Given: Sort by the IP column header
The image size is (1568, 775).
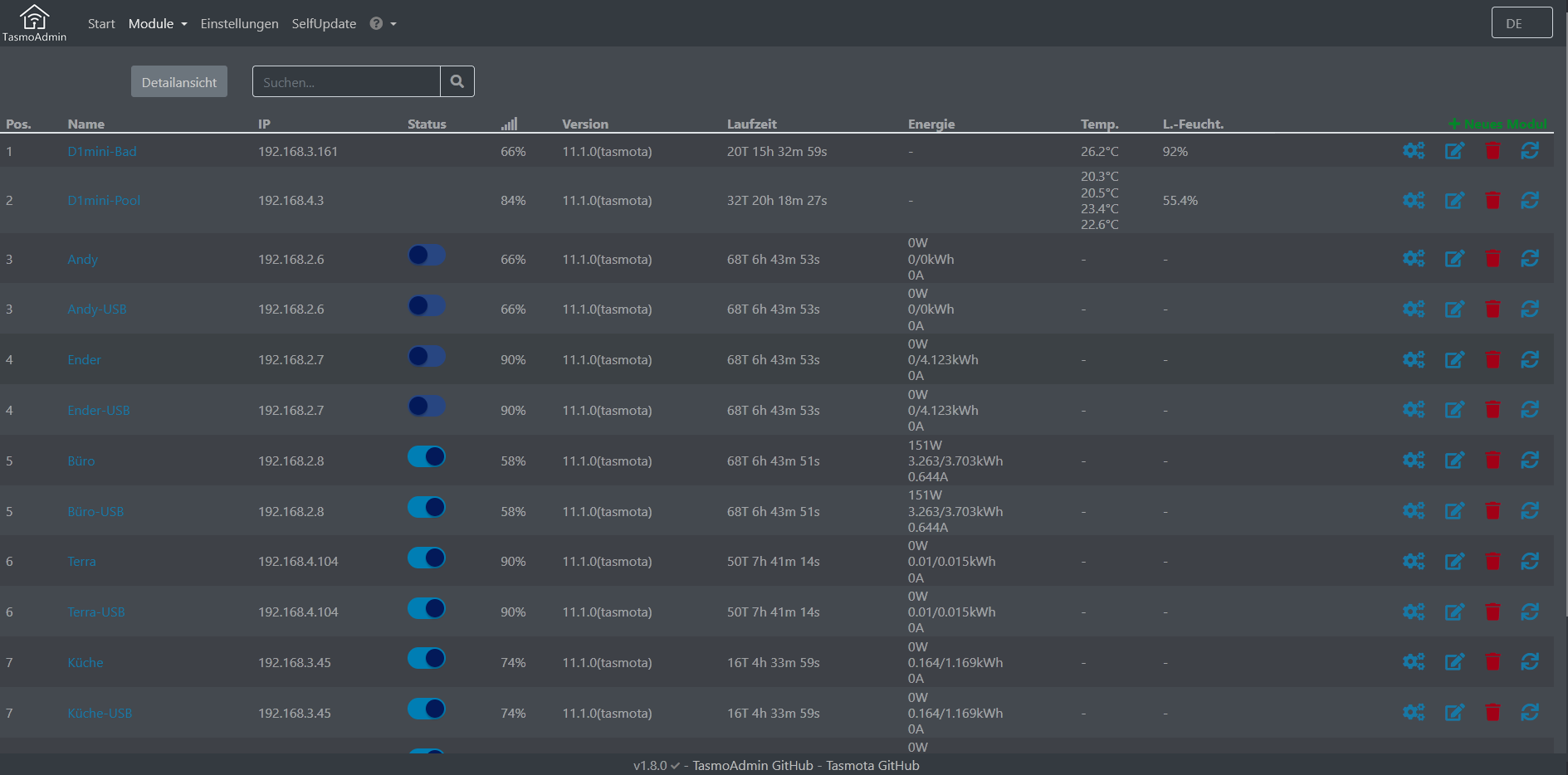Looking at the screenshot, I should tap(264, 124).
